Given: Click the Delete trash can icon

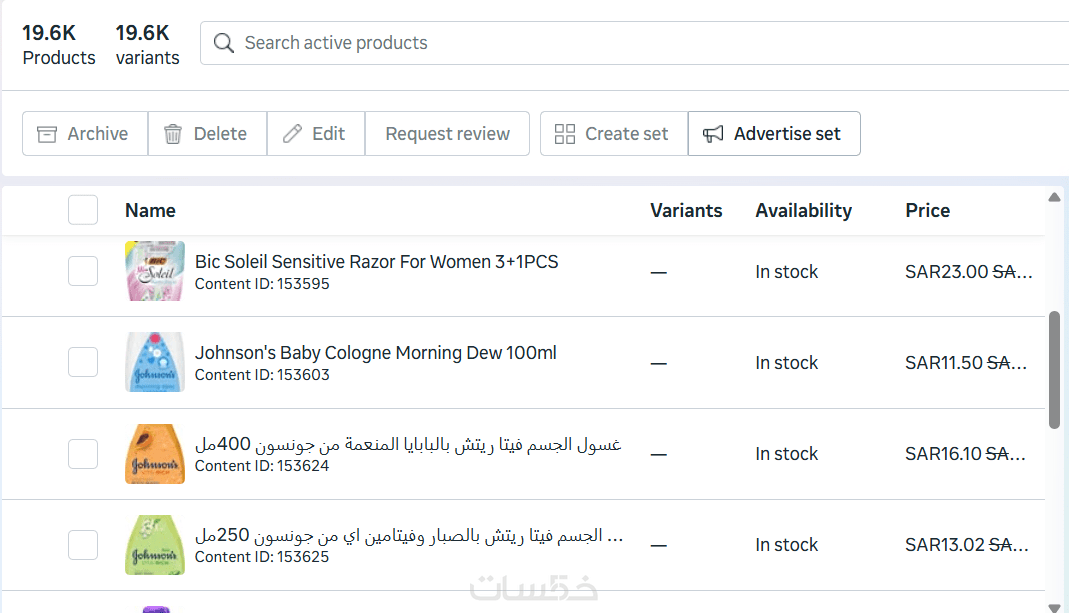Looking at the screenshot, I should [173, 134].
